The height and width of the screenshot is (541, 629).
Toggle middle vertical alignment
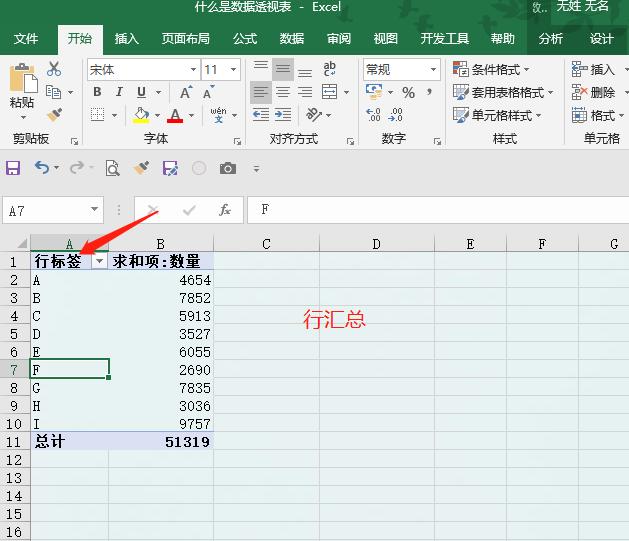[x=283, y=69]
